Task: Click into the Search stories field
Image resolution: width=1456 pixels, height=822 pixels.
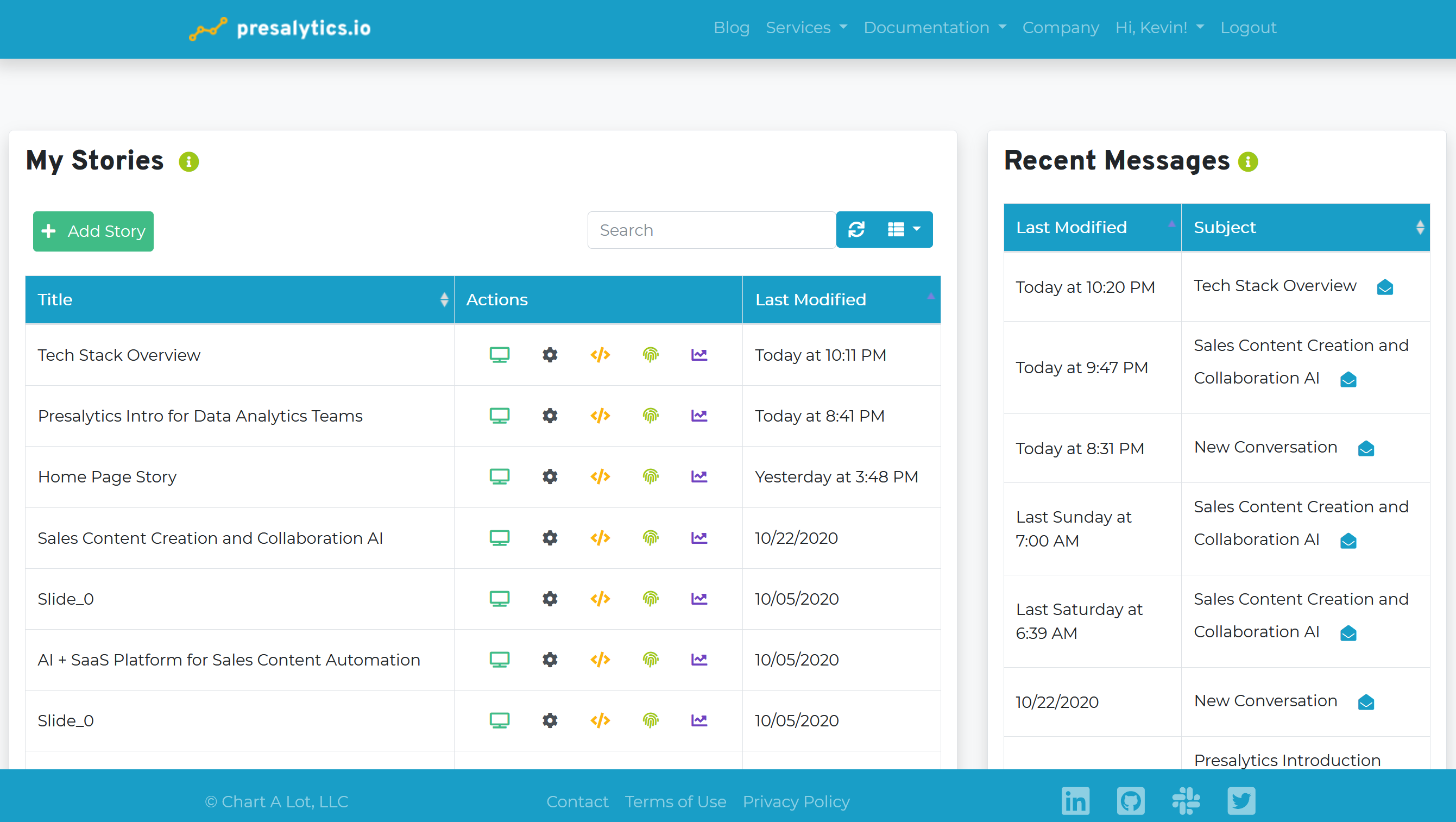Action: point(711,230)
